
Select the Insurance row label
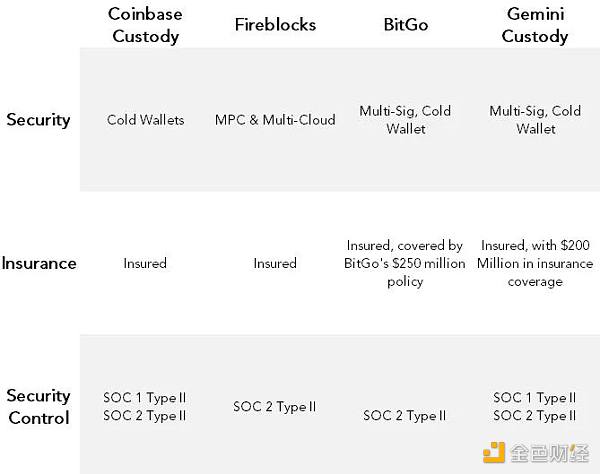click(39, 264)
